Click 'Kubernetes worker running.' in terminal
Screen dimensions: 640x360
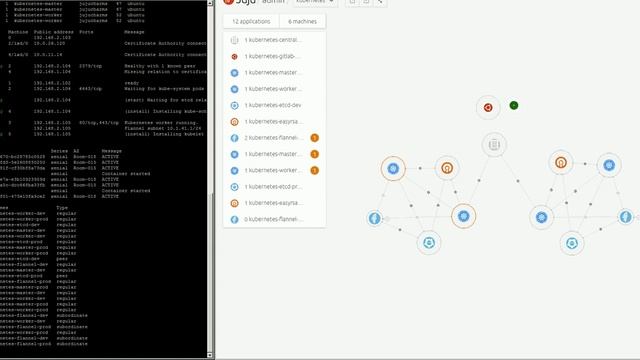(161, 122)
